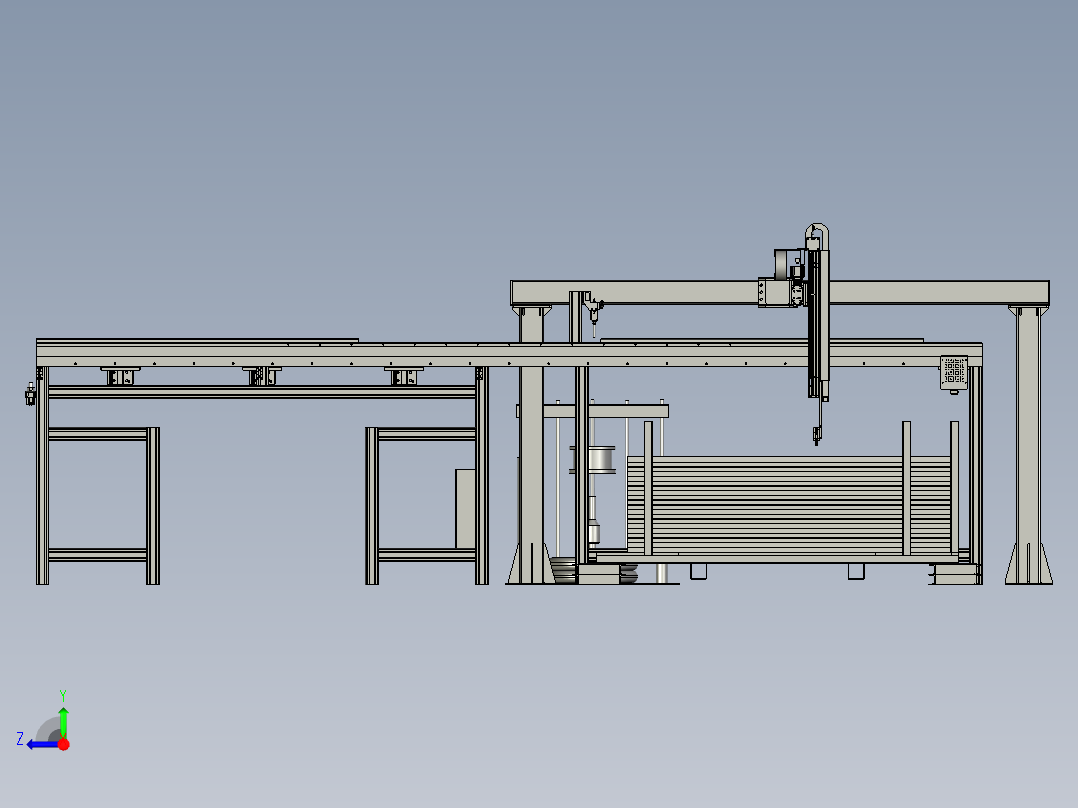
Task: Select the perforated control box on right frame
Action: click(x=954, y=372)
